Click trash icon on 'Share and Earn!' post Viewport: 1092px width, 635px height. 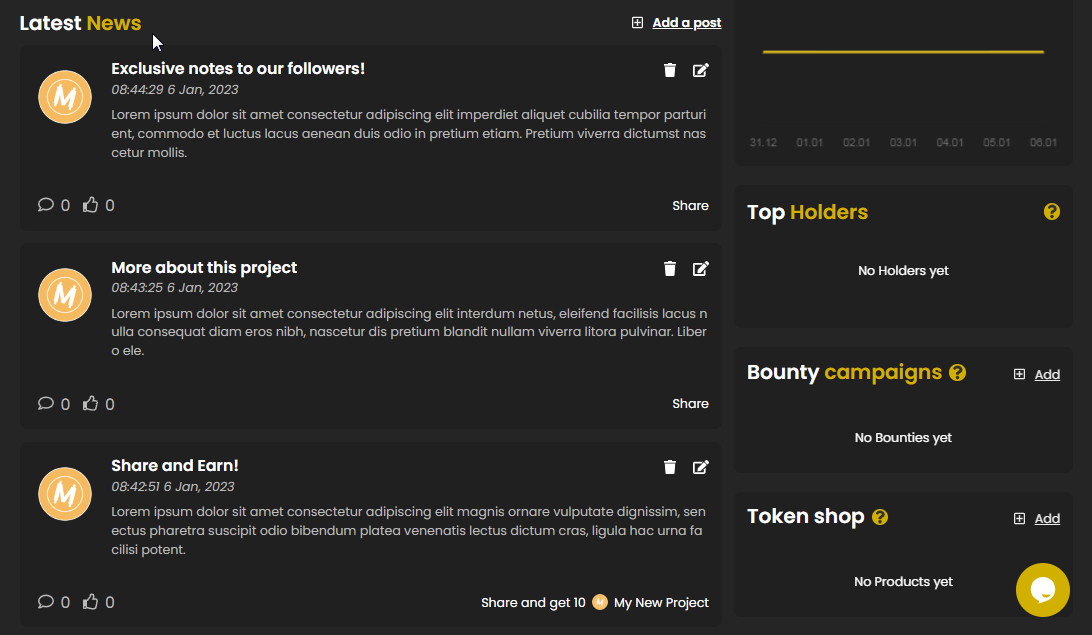670,467
